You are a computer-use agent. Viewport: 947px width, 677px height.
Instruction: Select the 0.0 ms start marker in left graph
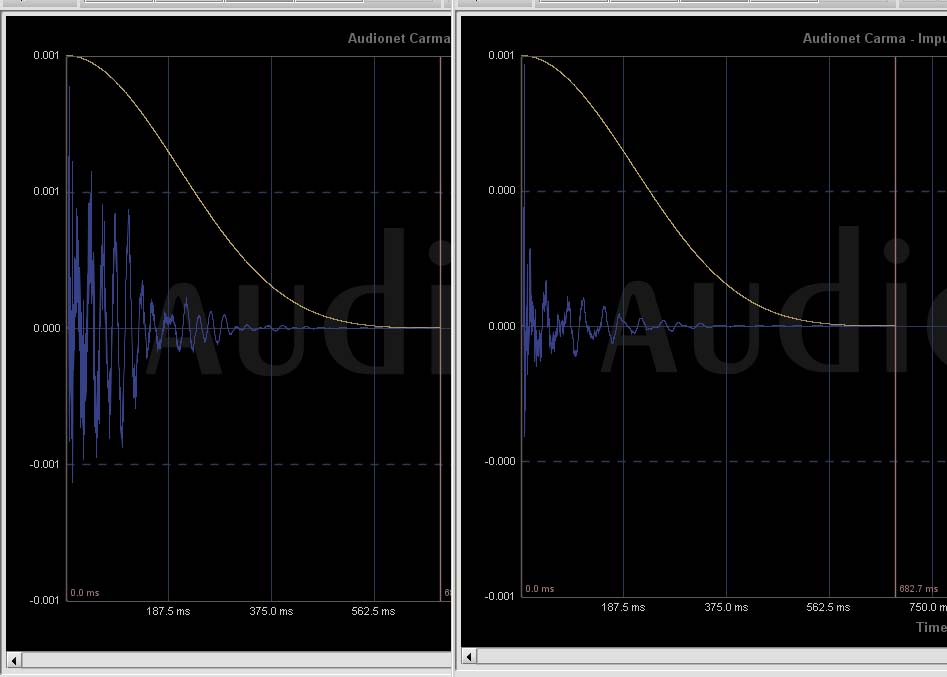coord(85,593)
